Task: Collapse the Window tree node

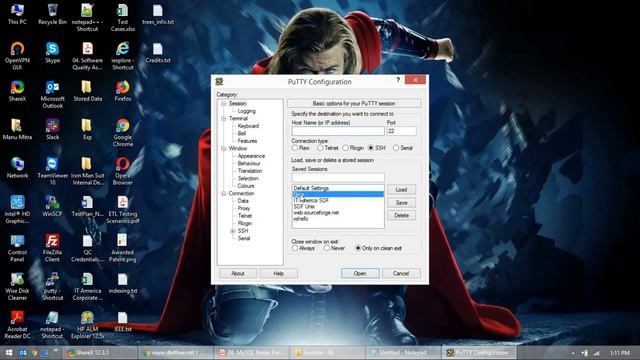Action: [224, 149]
